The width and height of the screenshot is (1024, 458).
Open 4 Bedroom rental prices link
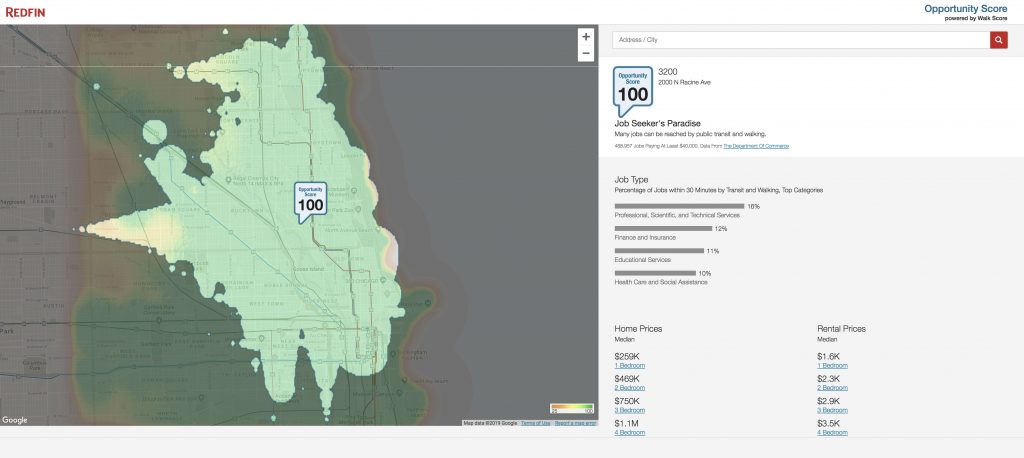[x=832, y=432]
